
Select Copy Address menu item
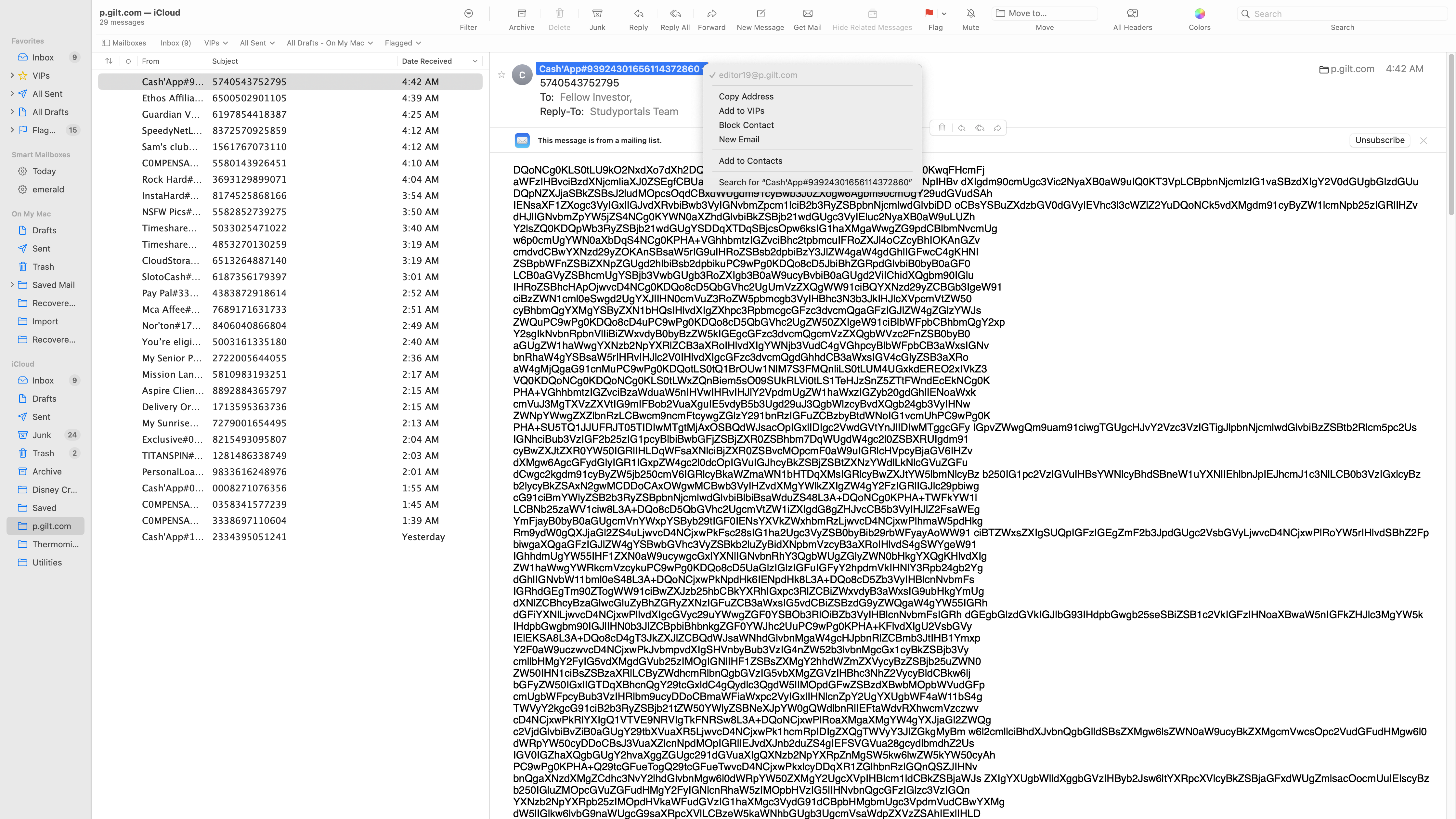[x=746, y=97]
